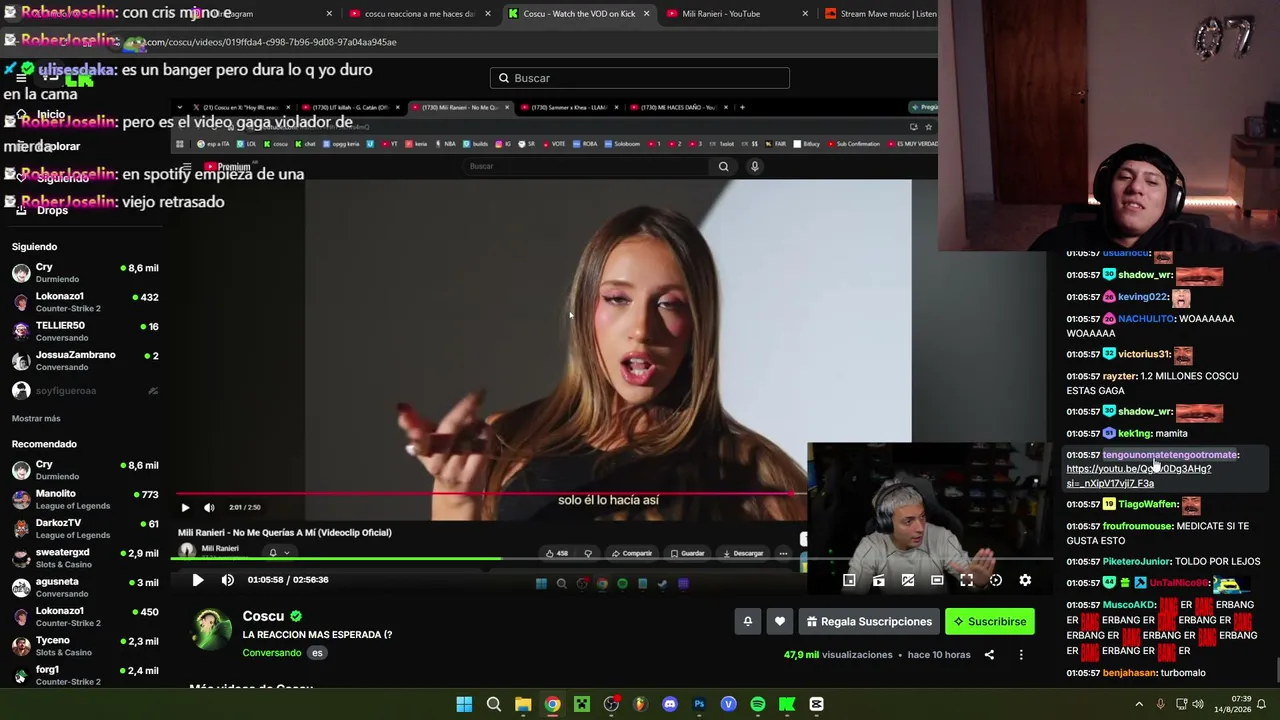Viewport: 1280px width, 720px height.
Task: Open JossuaZambrano channel in the sidebar
Action: tap(84, 360)
